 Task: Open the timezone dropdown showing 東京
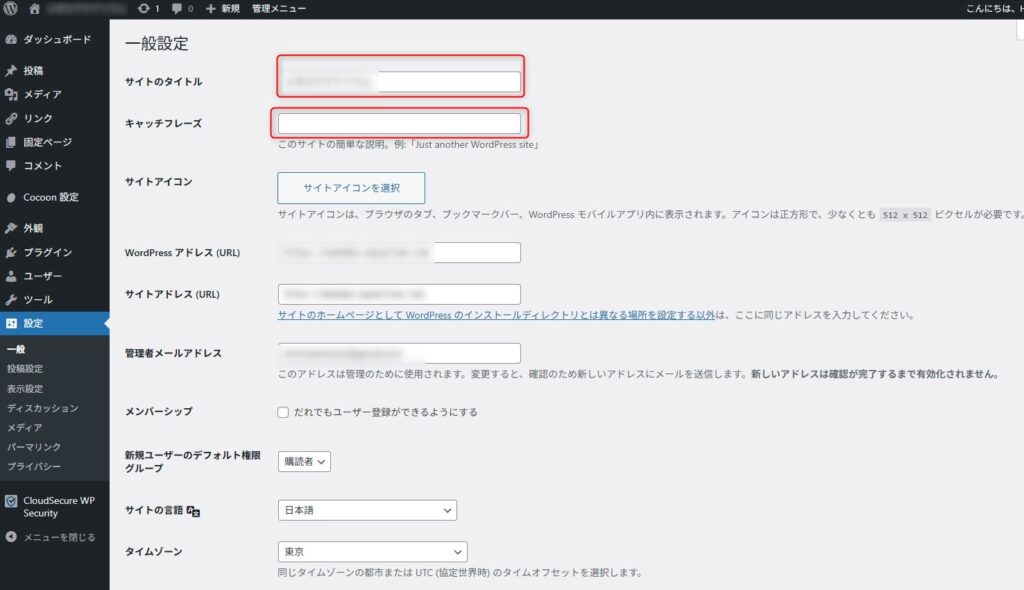(371, 552)
